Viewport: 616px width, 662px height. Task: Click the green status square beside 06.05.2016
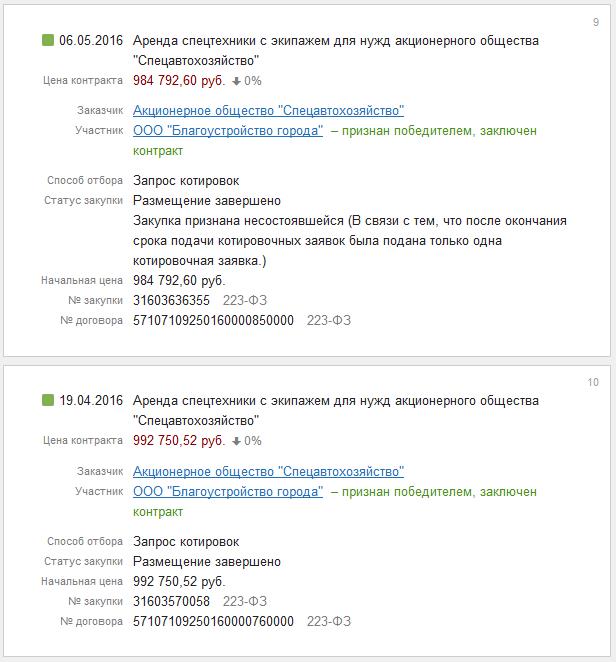tap(47, 40)
